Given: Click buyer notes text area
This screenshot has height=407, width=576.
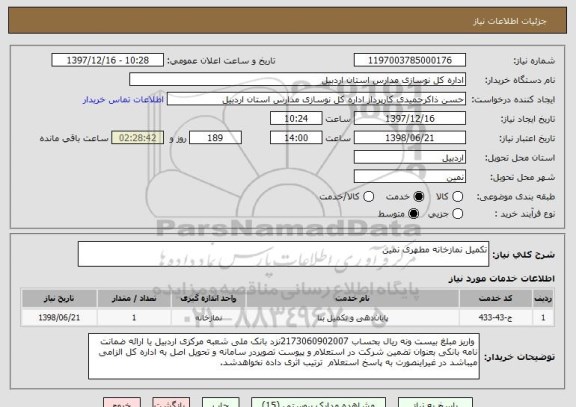Looking at the screenshot, I should pyautogui.click(x=284, y=356).
